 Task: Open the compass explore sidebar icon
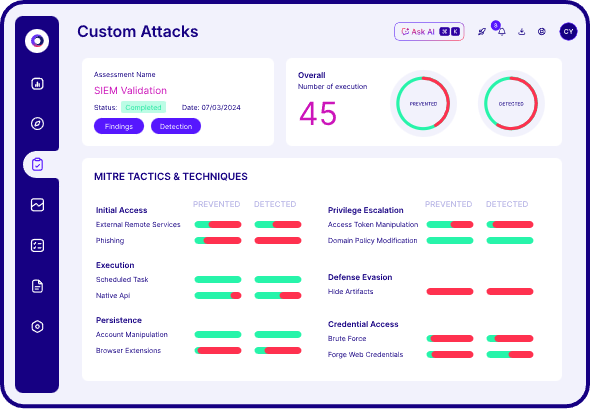click(37, 124)
